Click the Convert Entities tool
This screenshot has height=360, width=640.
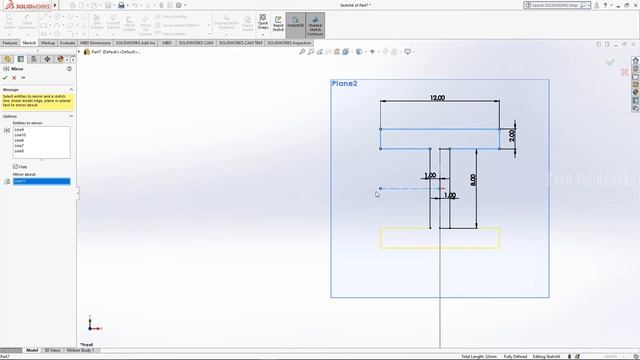tap(113, 22)
